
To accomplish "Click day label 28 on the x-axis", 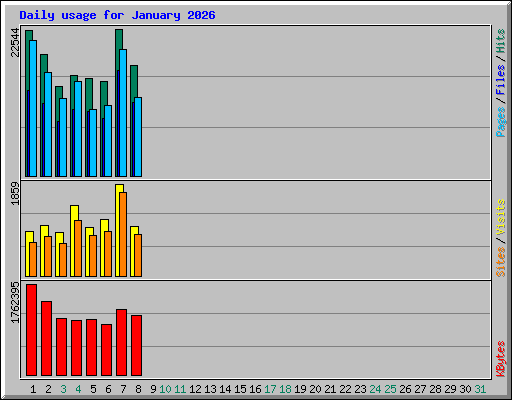I will (x=435, y=389).
